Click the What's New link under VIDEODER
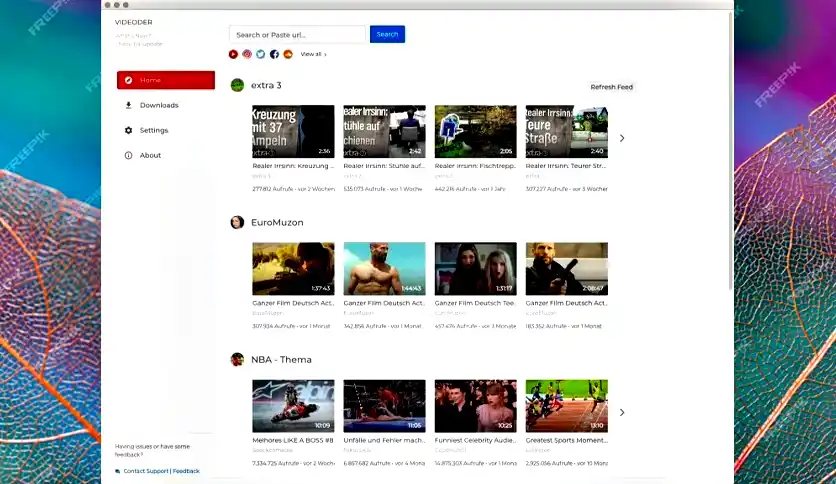The image size is (836, 484). pyautogui.click(x=133, y=36)
